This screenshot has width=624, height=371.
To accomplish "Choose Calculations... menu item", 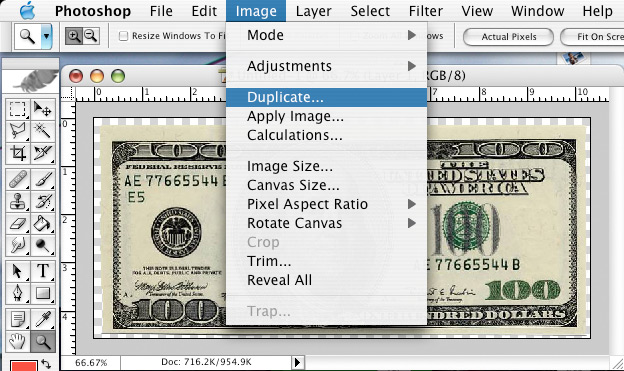I will (326, 135).
